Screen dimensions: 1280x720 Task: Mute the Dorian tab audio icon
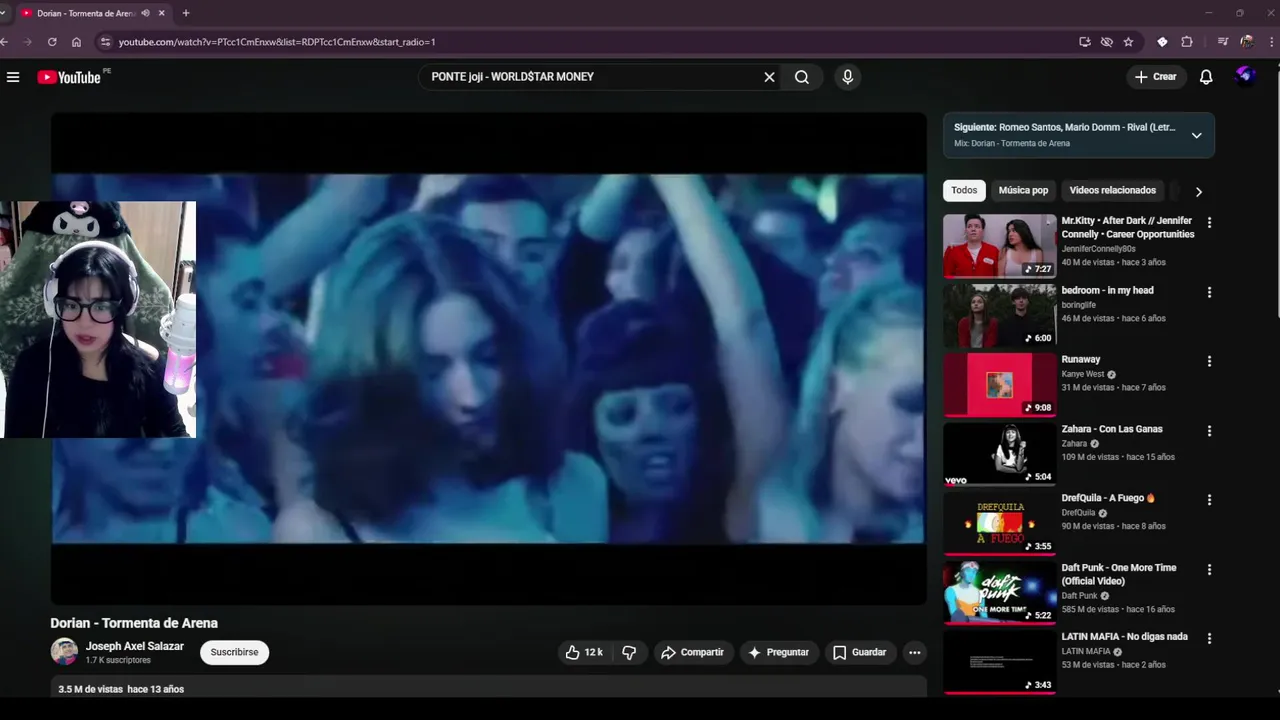click(x=146, y=13)
